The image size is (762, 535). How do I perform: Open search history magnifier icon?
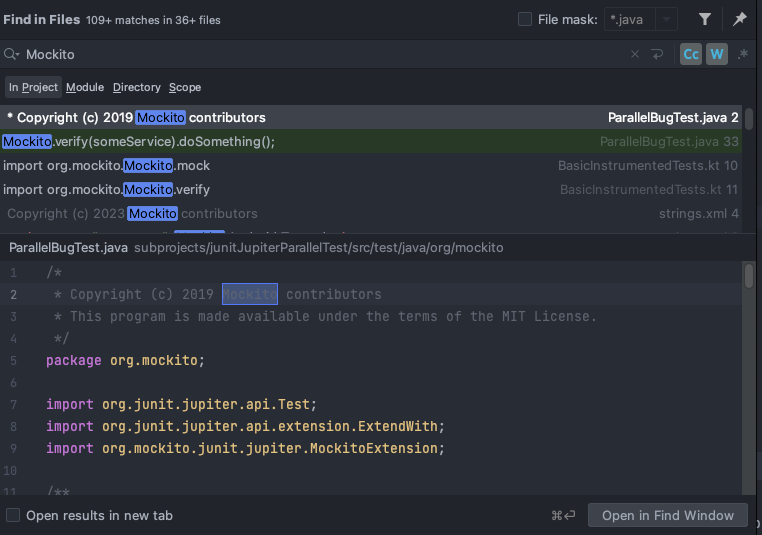pos(11,54)
